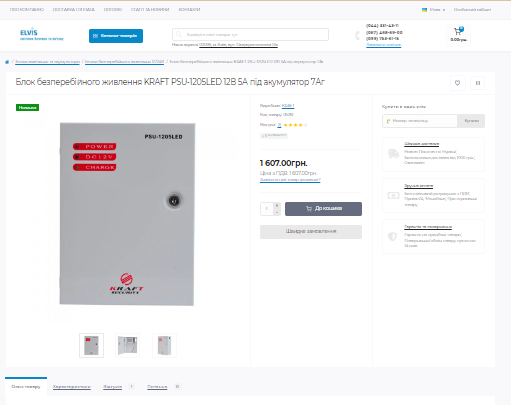Click the delivery truck icon
Image resolution: width=511 pixels, height=405 pixels.
[393, 154]
